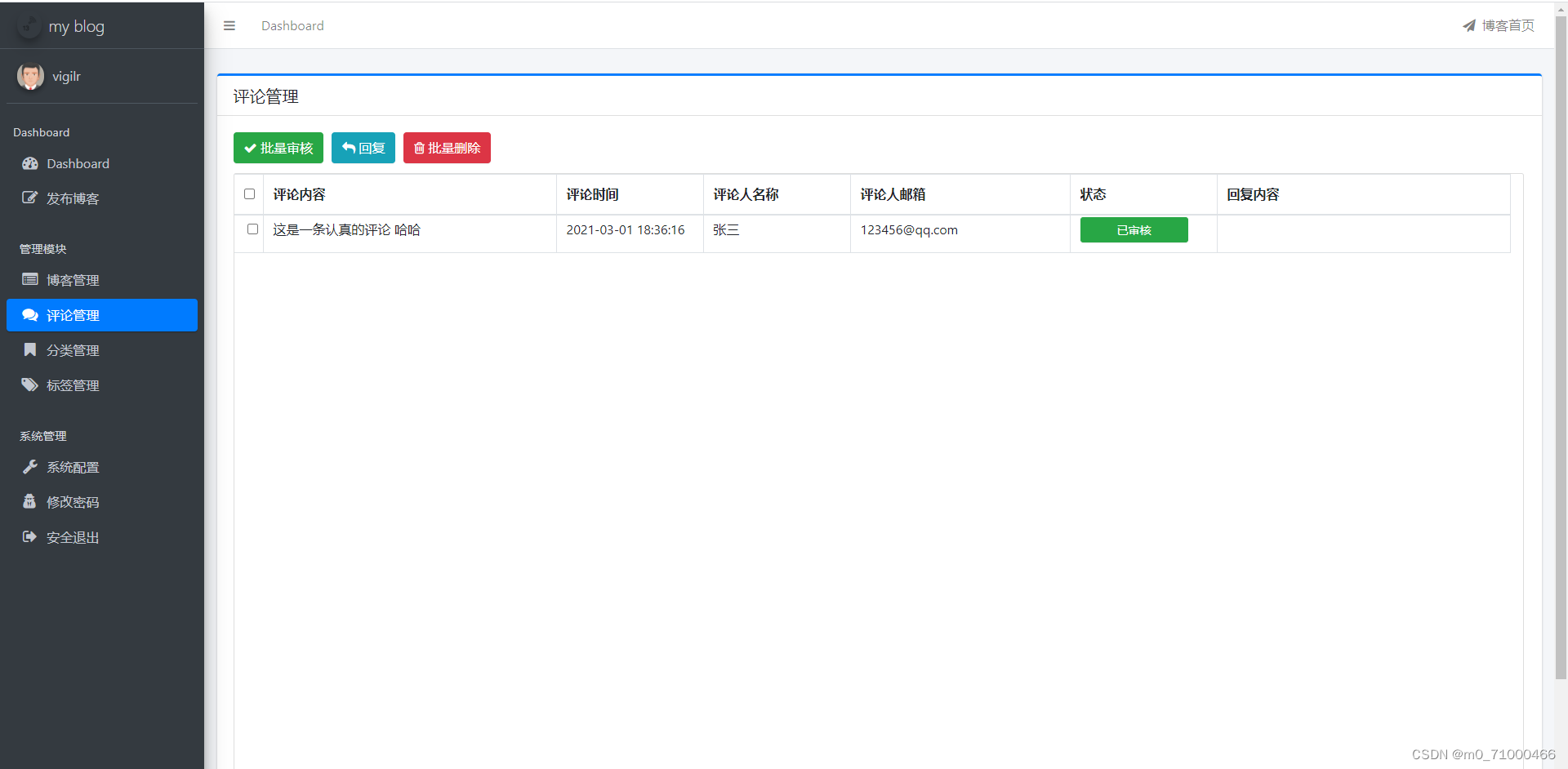Click the 安全退出 logout icon
Screen dimensions: 1568x769
coord(30,537)
